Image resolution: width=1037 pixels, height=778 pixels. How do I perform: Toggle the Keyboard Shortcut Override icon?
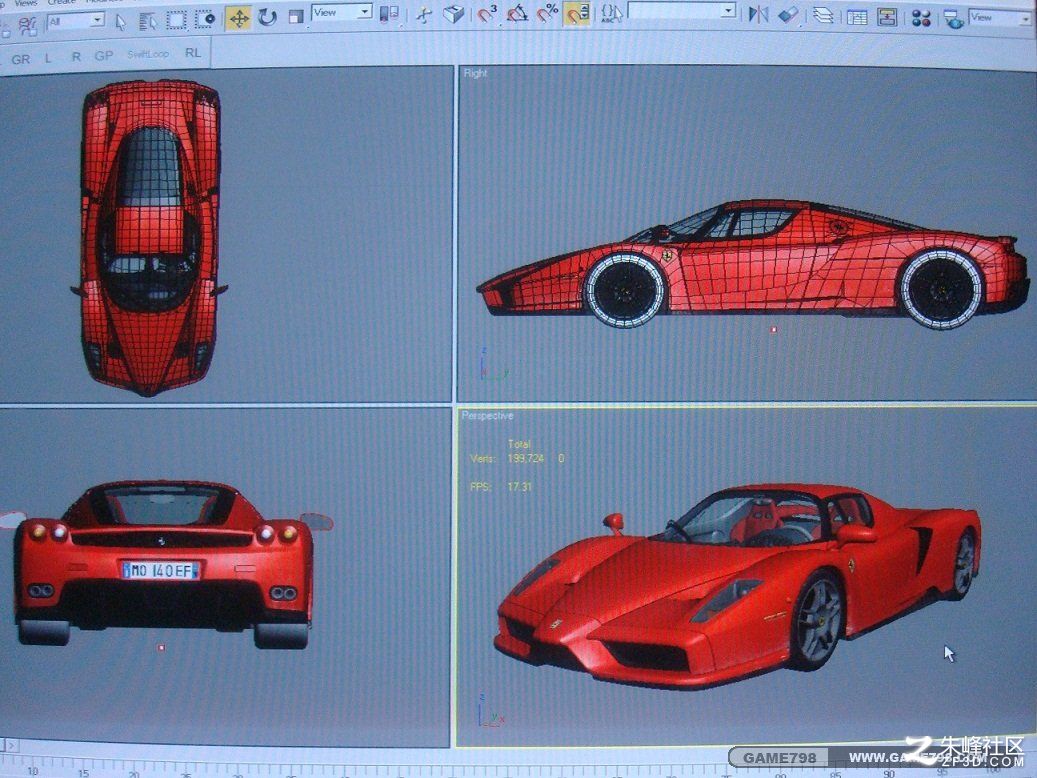tap(454, 13)
